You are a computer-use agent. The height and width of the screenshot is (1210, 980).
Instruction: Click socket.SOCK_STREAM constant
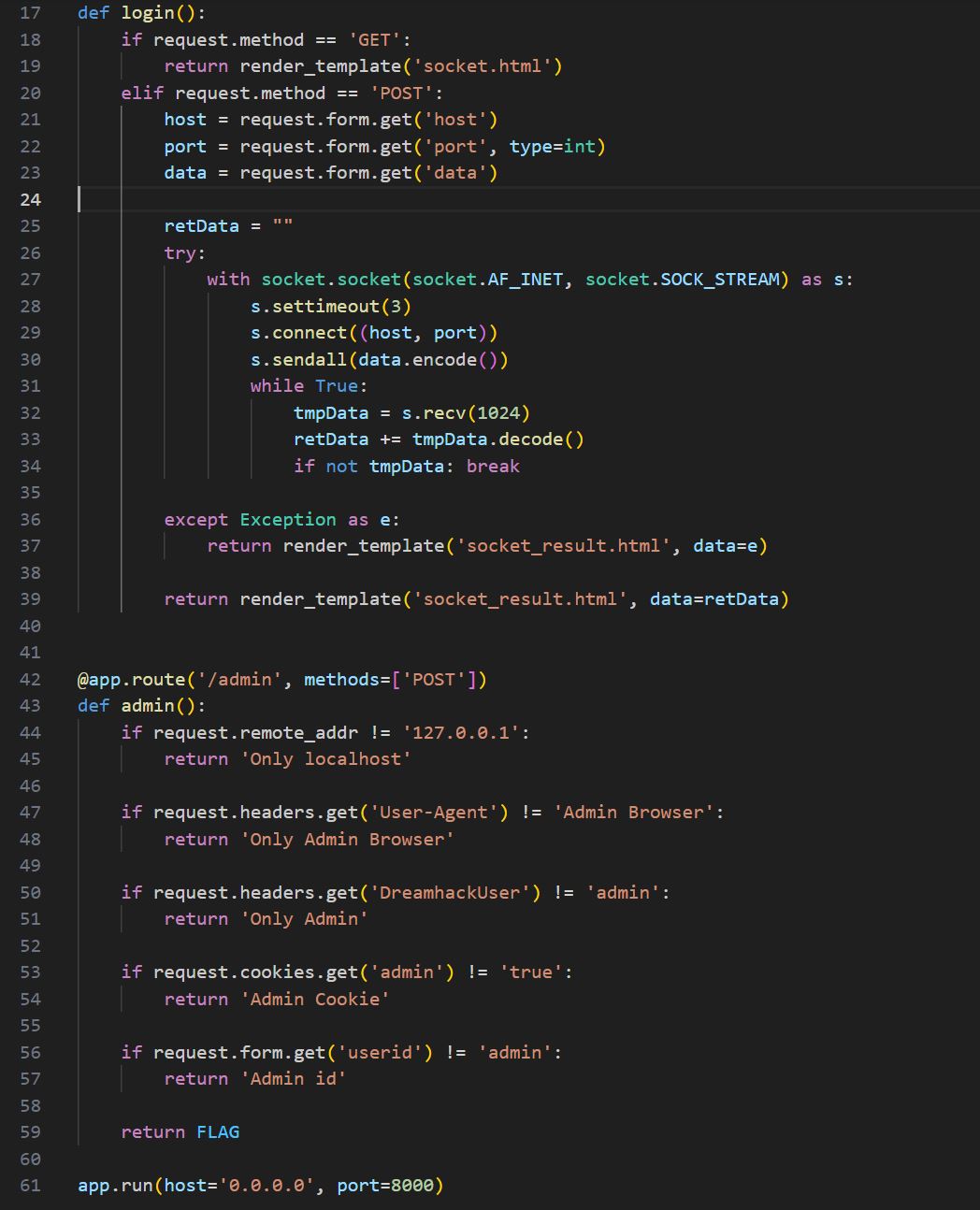(x=683, y=280)
